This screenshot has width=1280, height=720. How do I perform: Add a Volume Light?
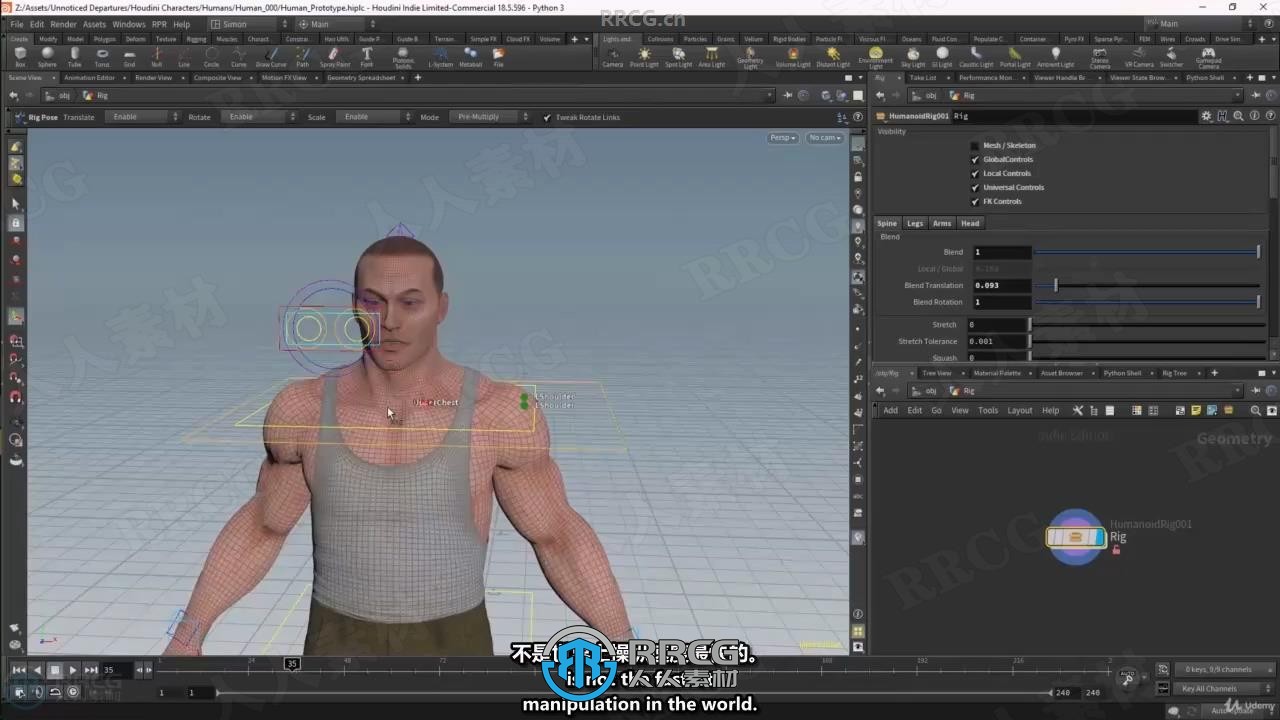[x=793, y=57]
